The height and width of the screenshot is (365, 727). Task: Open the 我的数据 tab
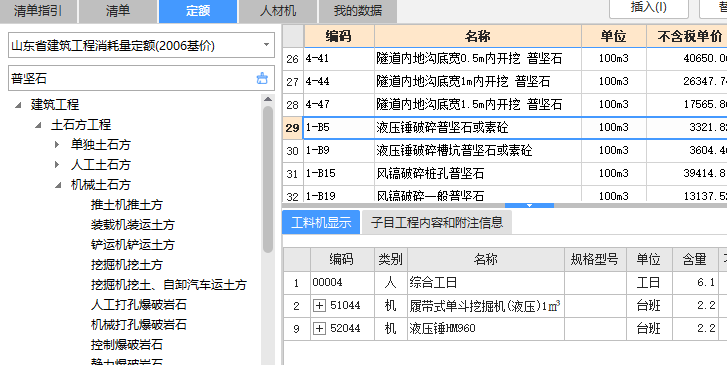(357, 11)
